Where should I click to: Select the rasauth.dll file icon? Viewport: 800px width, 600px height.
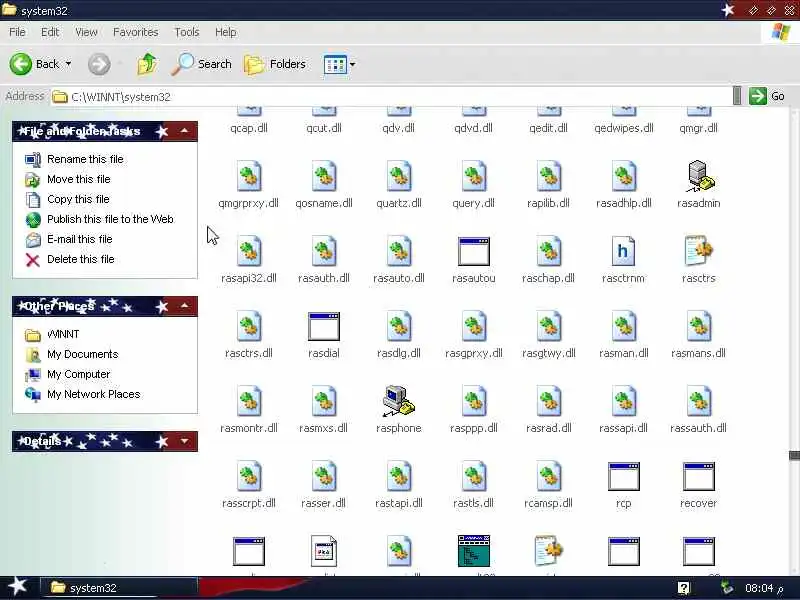323,251
